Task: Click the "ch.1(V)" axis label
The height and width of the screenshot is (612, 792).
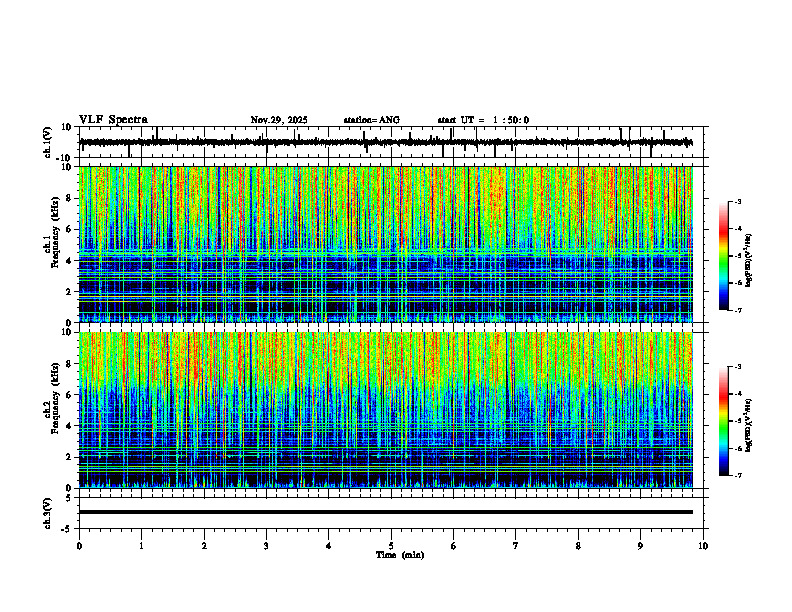Action: (48, 142)
